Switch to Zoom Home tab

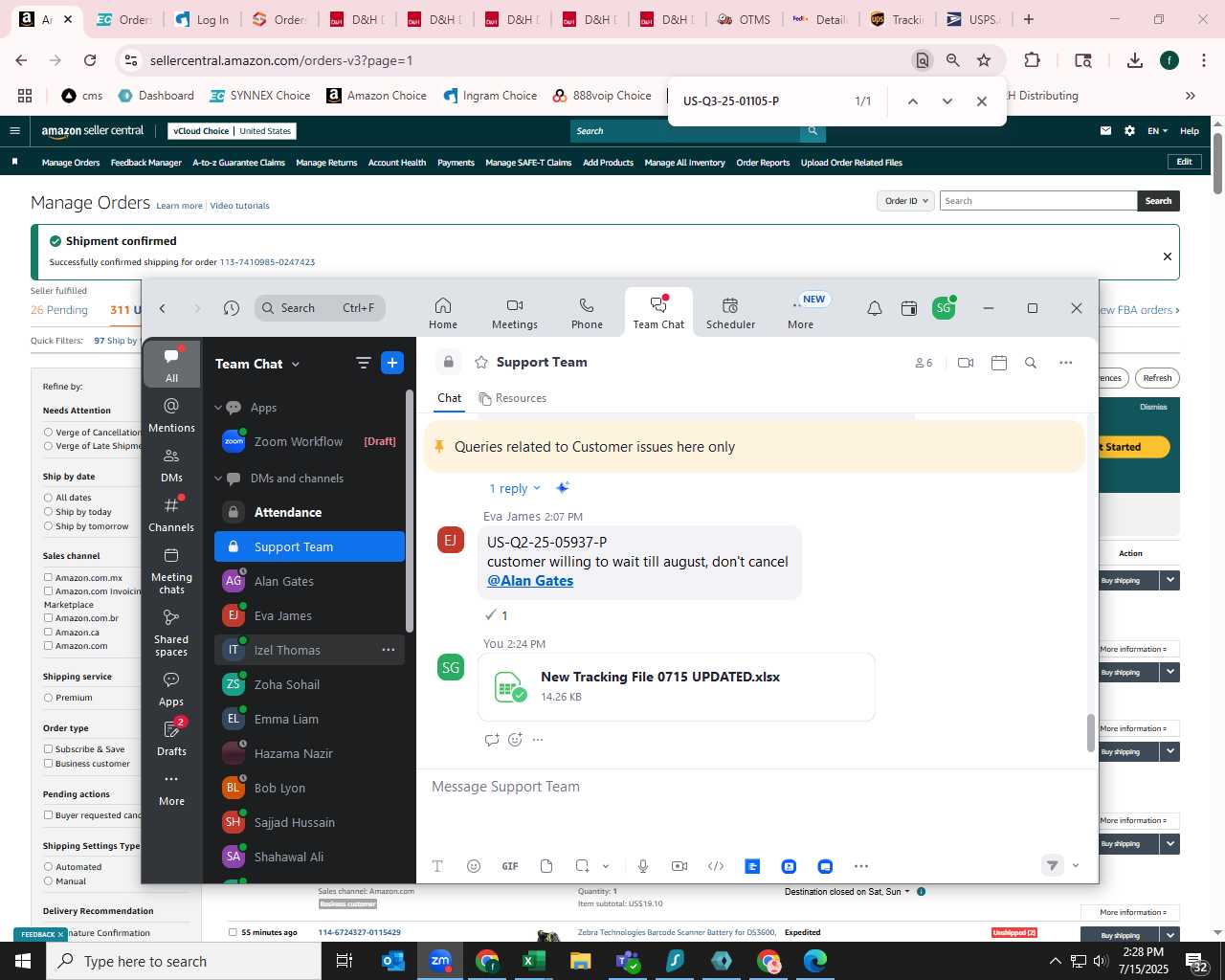443,313
